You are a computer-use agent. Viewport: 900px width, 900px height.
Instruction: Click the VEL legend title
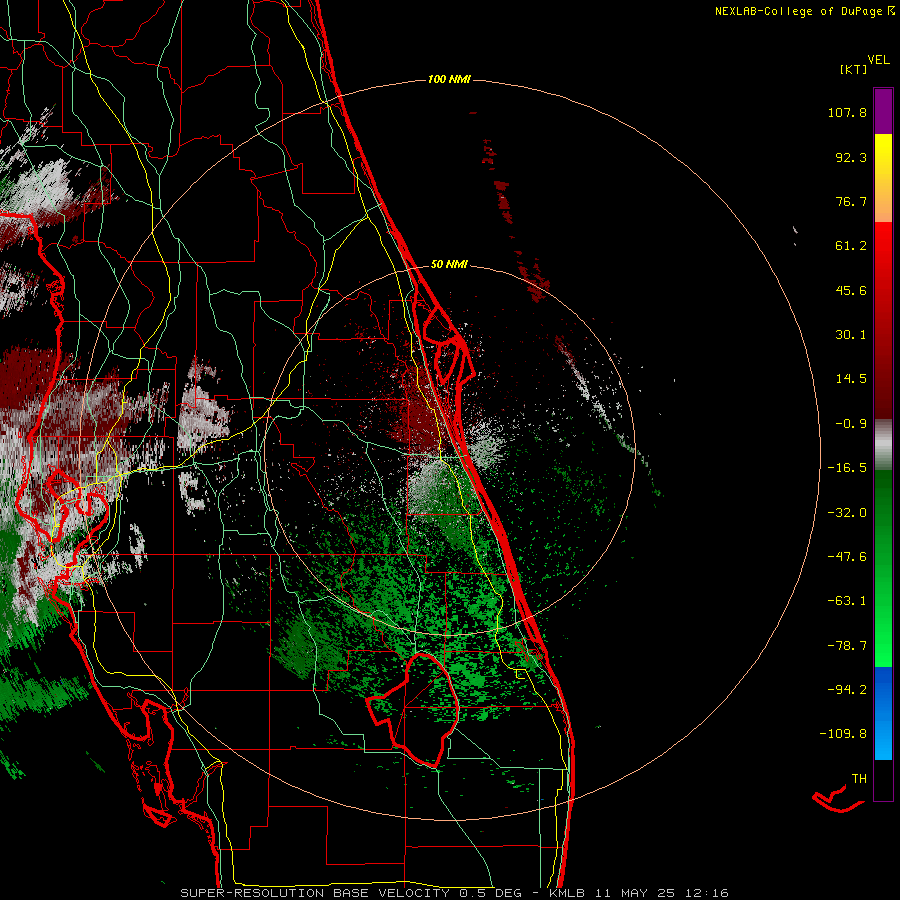point(878,60)
